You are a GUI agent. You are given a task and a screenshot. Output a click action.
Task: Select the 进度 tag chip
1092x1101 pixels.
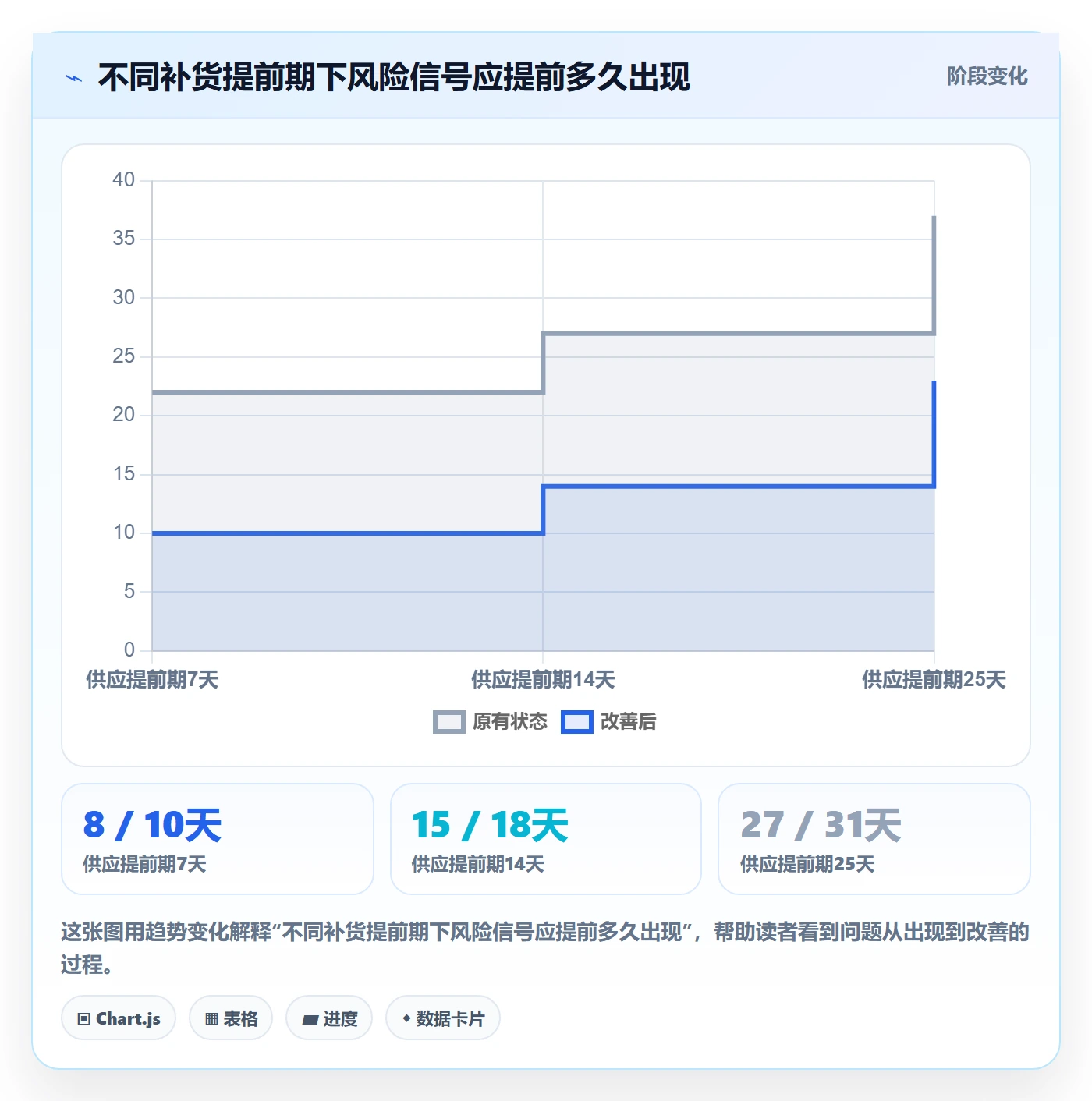[x=329, y=1018]
